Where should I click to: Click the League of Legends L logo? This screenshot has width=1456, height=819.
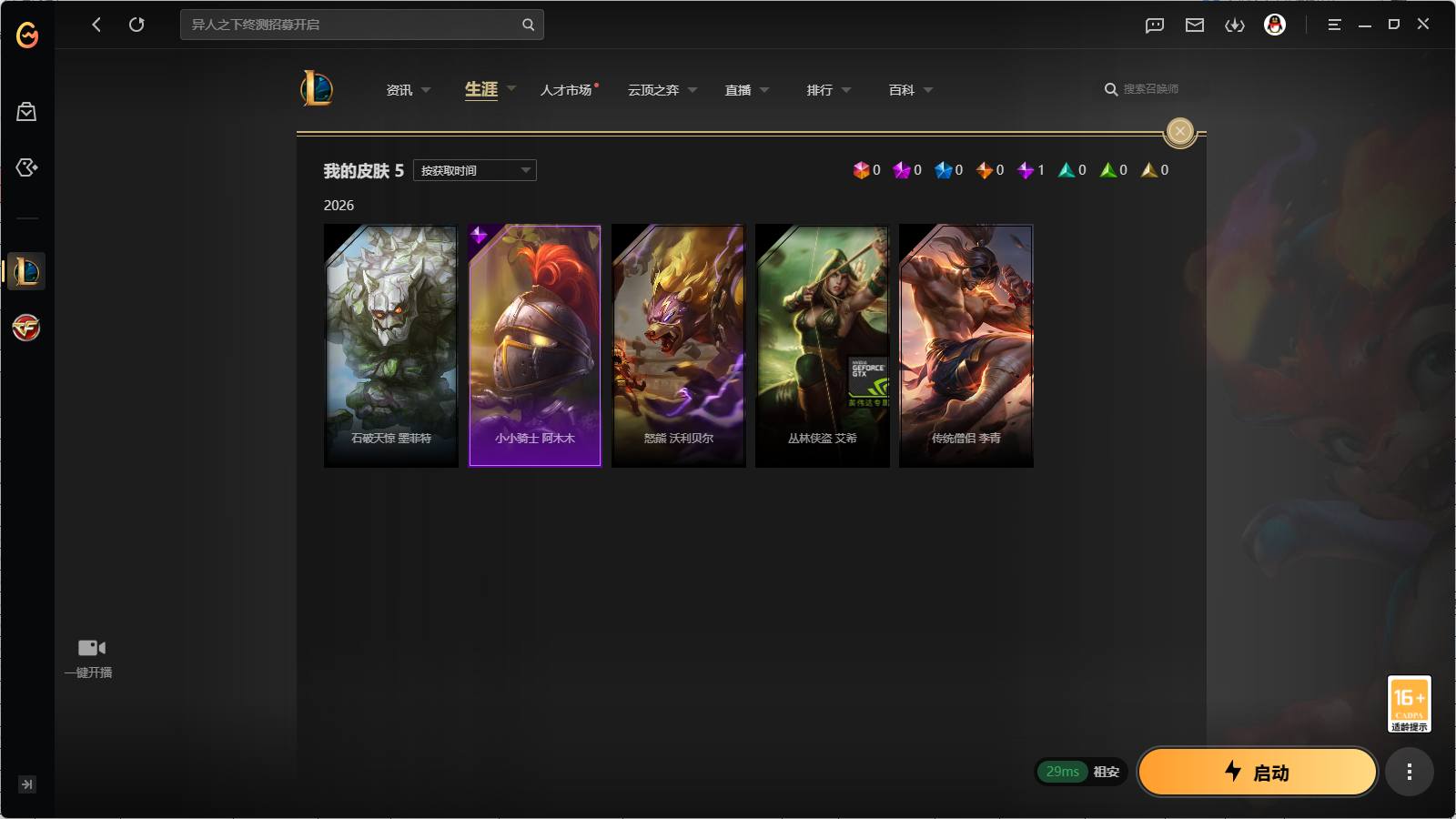point(317,88)
